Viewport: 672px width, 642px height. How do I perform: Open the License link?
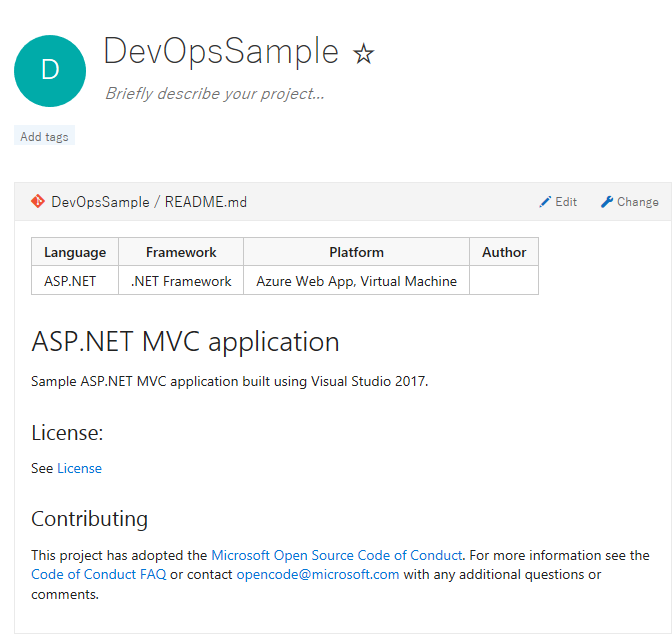tap(79, 468)
